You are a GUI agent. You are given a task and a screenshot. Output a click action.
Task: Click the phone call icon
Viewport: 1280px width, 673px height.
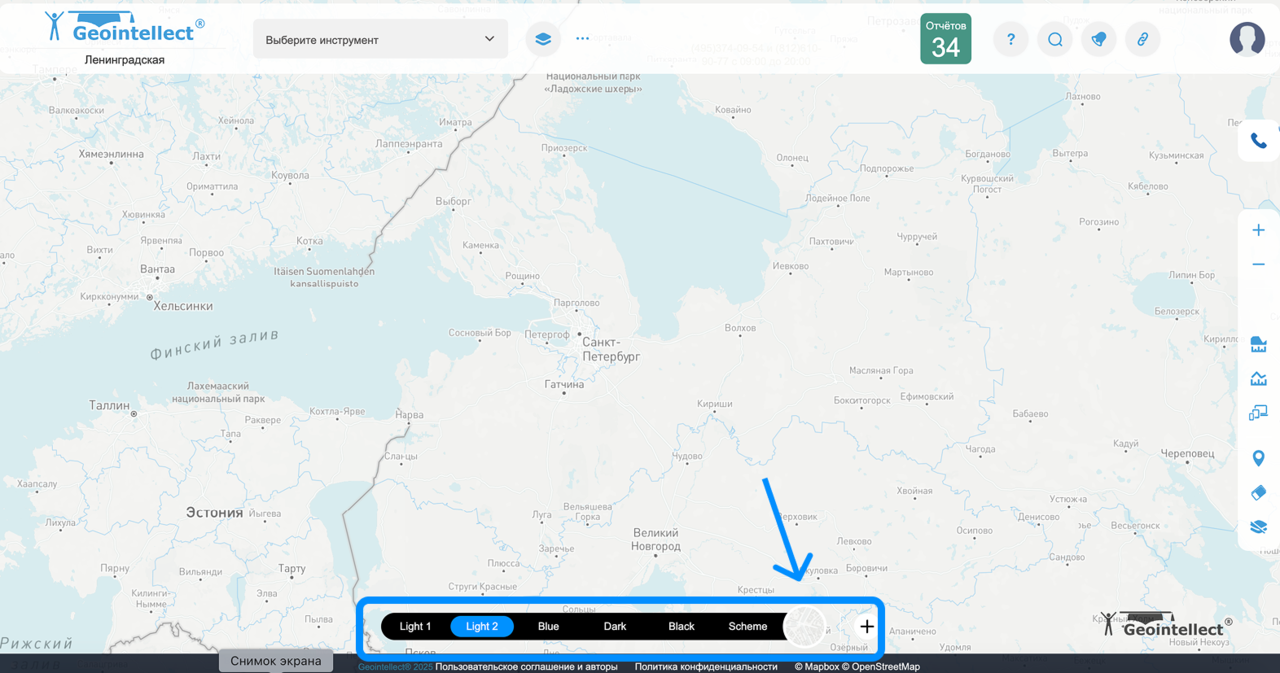click(x=1258, y=141)
